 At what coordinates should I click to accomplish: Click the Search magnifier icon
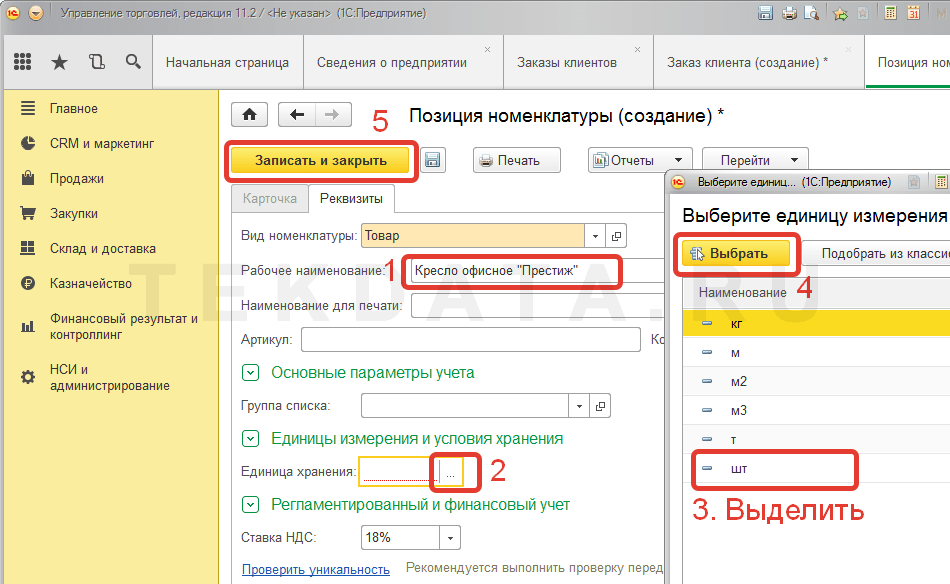[x=133, y=61]
